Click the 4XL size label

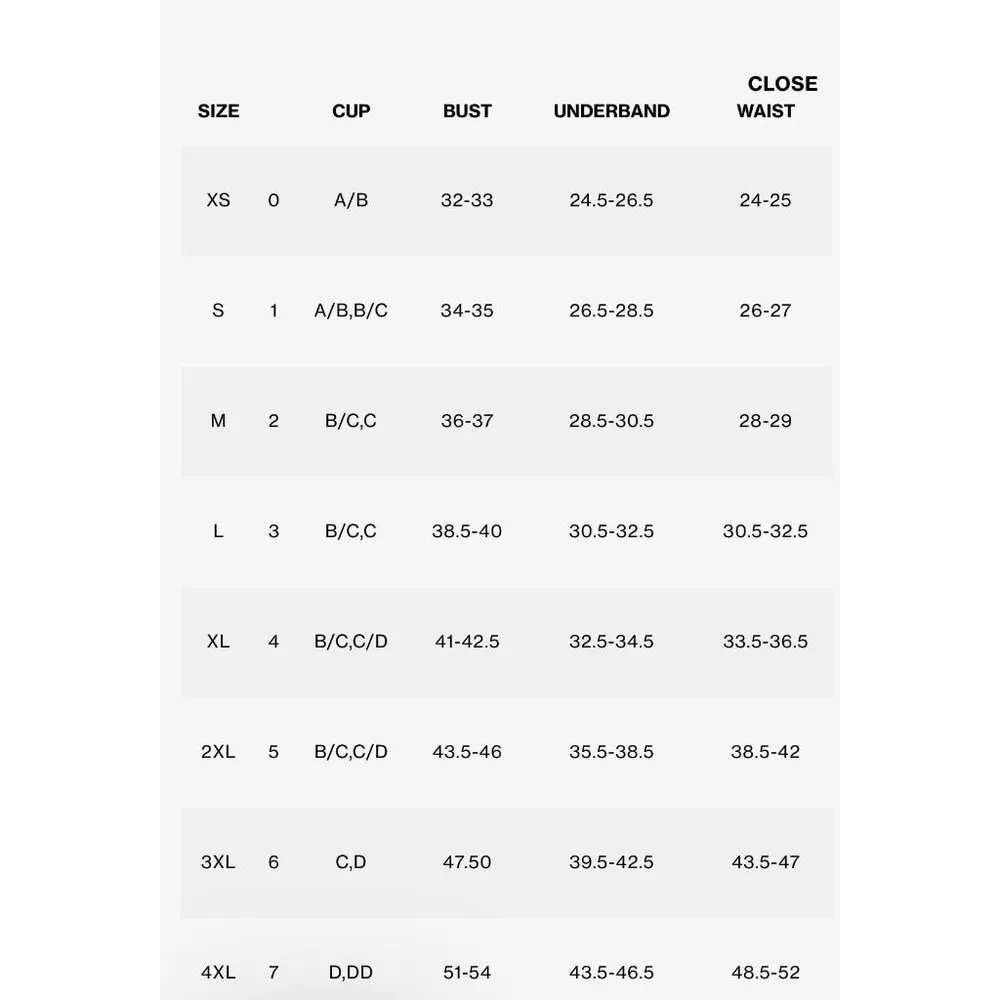coord(218,972)
